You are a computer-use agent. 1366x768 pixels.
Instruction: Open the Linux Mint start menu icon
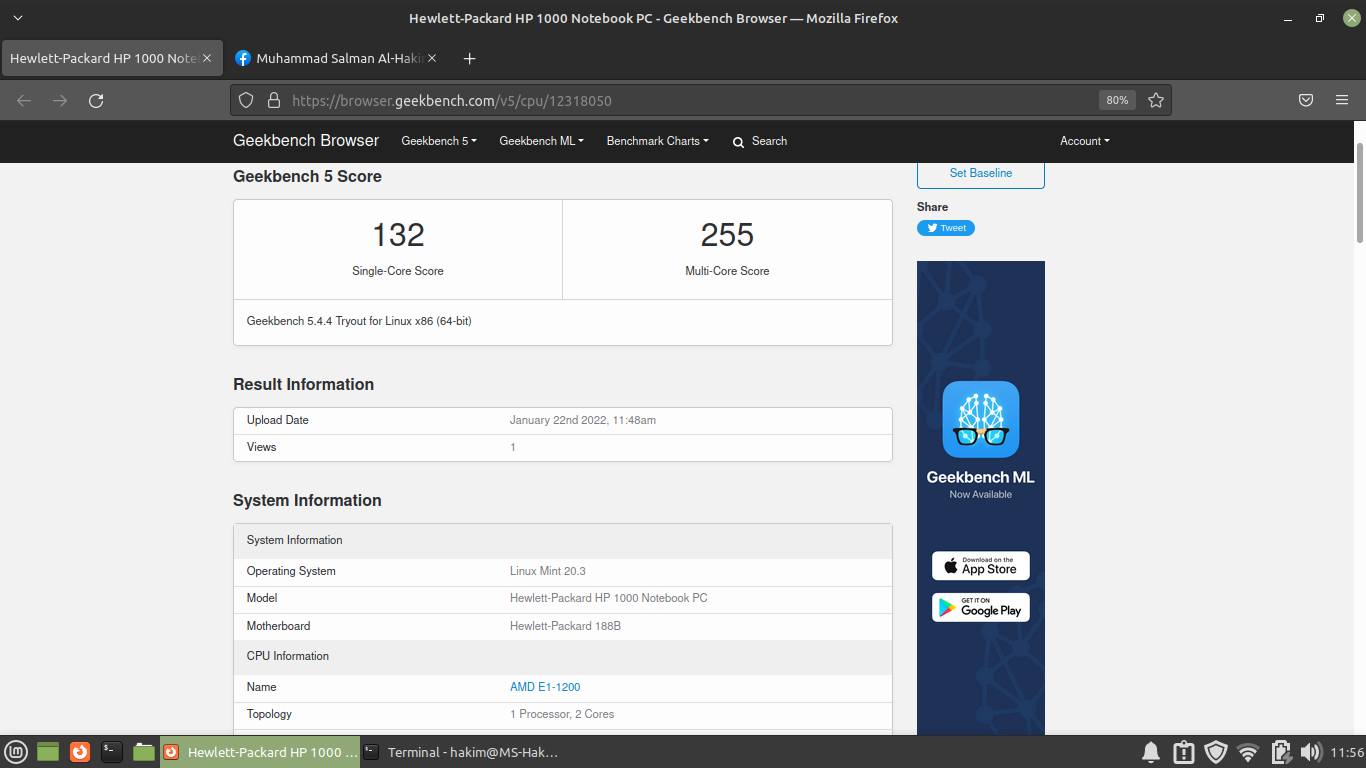(16, 752)
